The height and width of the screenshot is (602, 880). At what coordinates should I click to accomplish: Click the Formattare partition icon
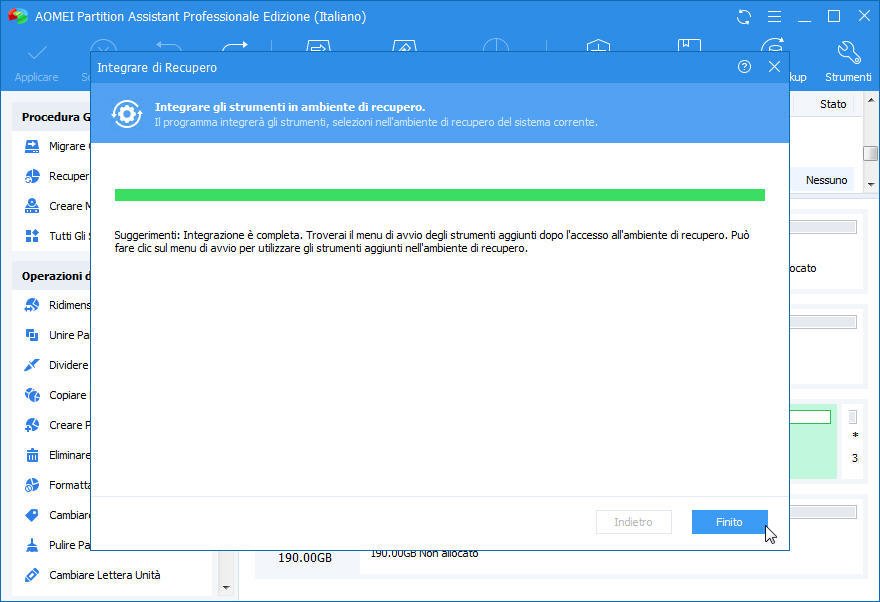tap(32, 485)
